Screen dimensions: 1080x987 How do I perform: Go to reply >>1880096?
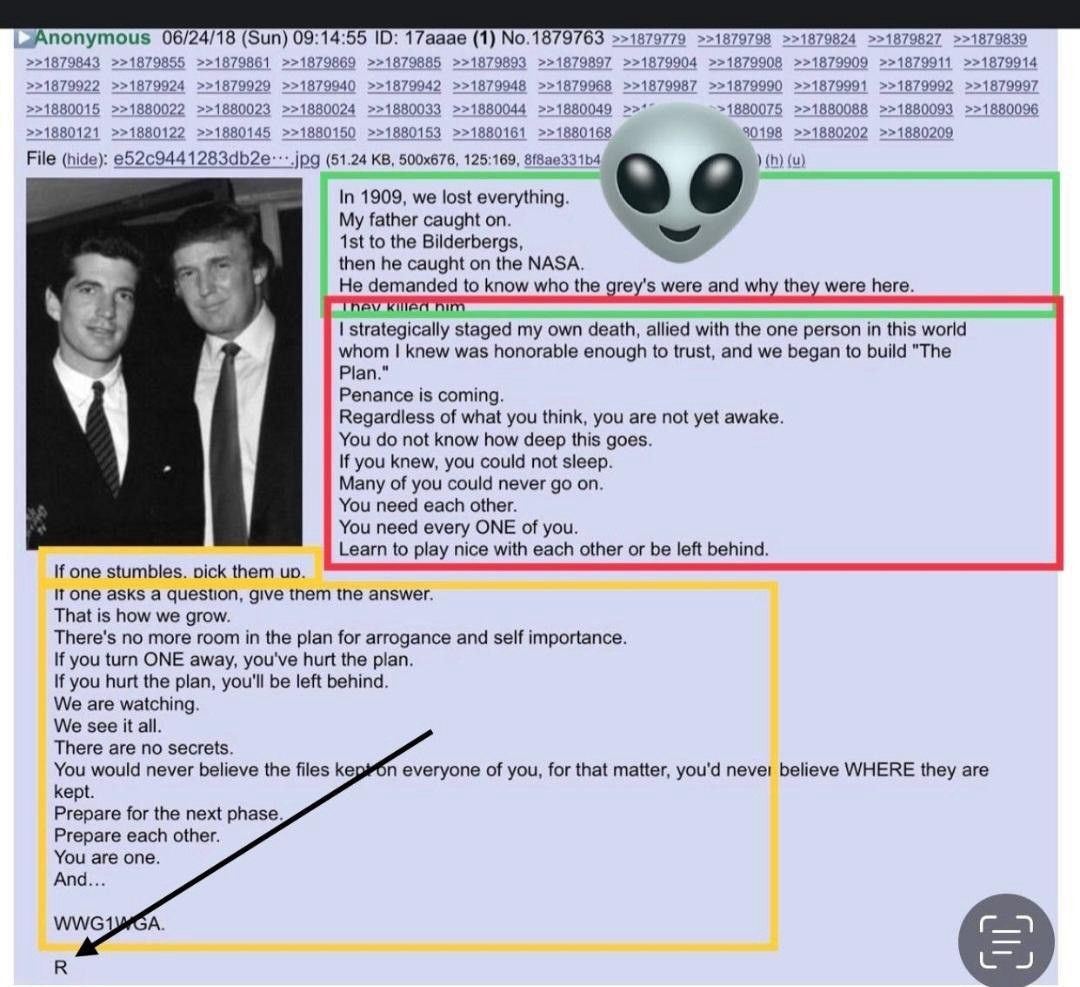pos(1001,110)
